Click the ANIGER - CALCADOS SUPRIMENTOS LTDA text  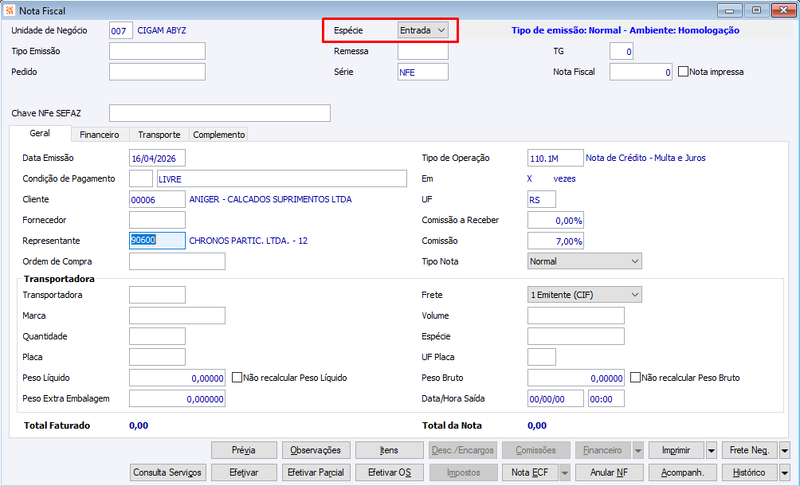pos(270,199)
